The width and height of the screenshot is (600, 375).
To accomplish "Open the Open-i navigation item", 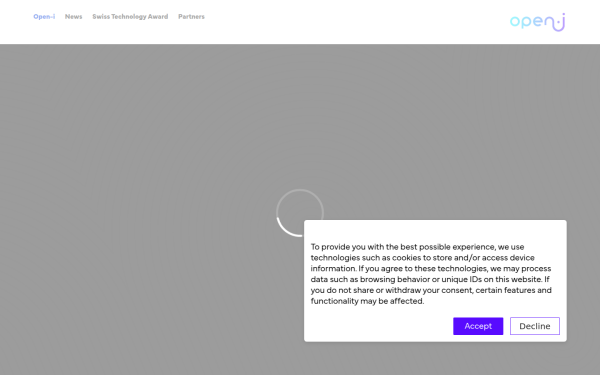I will point(44,16).
